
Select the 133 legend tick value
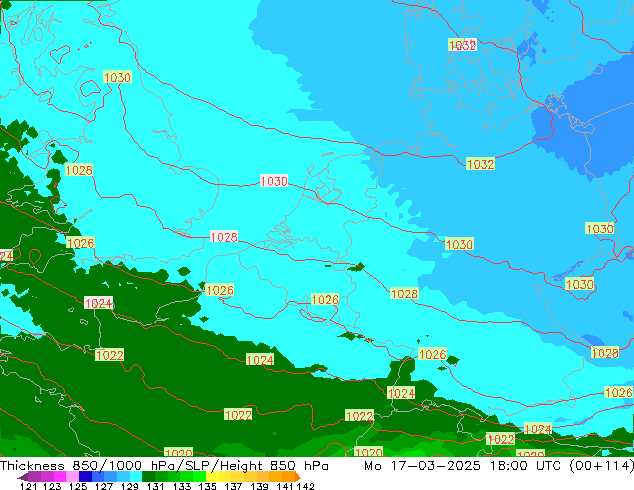point(182,486)
